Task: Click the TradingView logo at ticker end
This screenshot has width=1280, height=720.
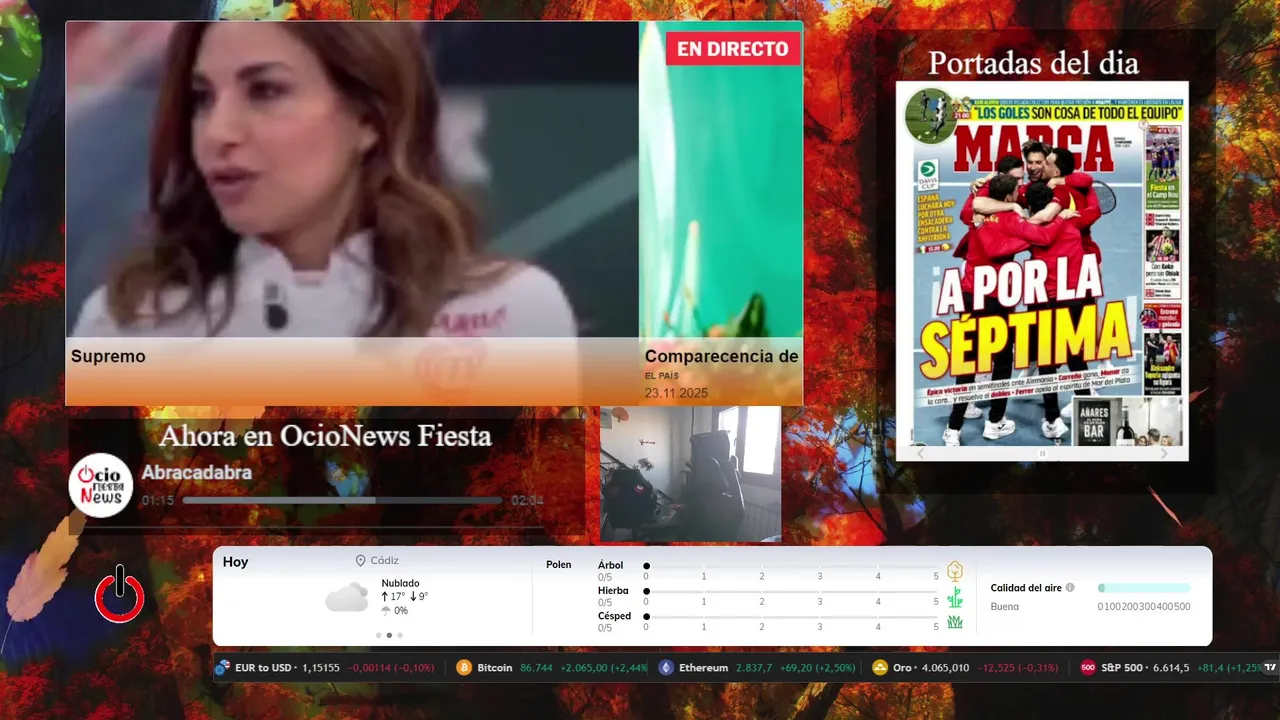Action: [1270, 668]
